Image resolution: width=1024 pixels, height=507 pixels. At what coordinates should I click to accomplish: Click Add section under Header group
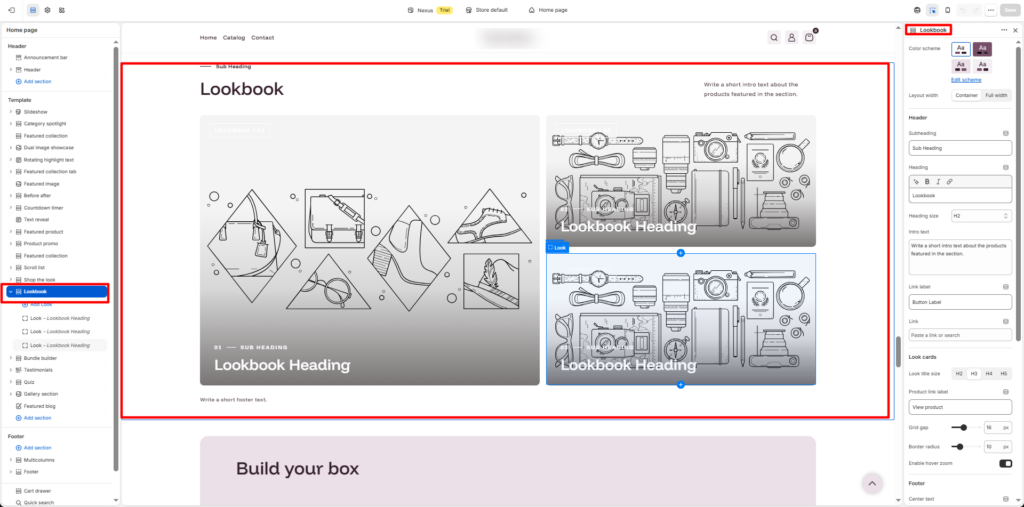tap(37, 82)
